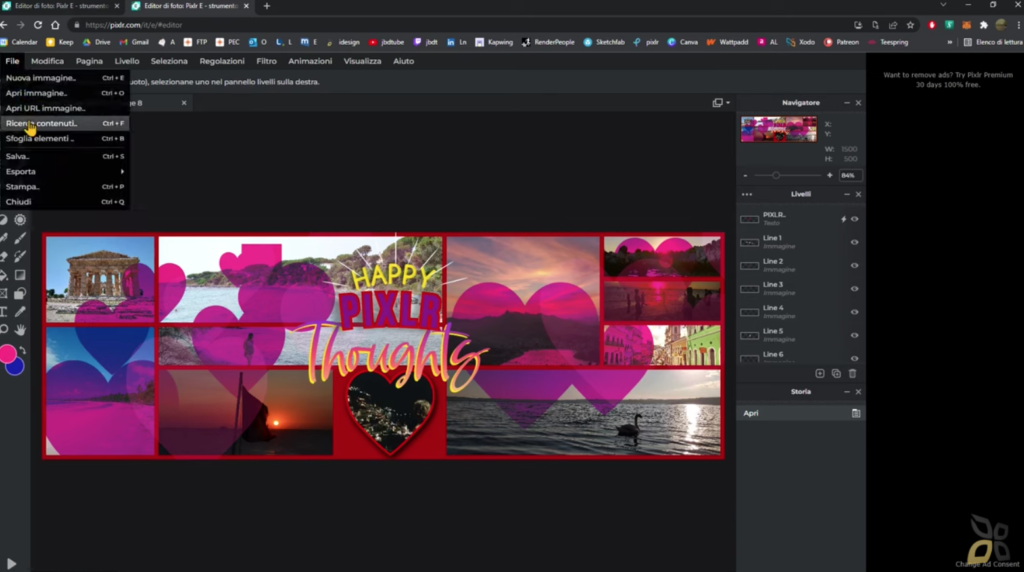
Task: Hide the Line 4 layer
Action: [854, 312]
